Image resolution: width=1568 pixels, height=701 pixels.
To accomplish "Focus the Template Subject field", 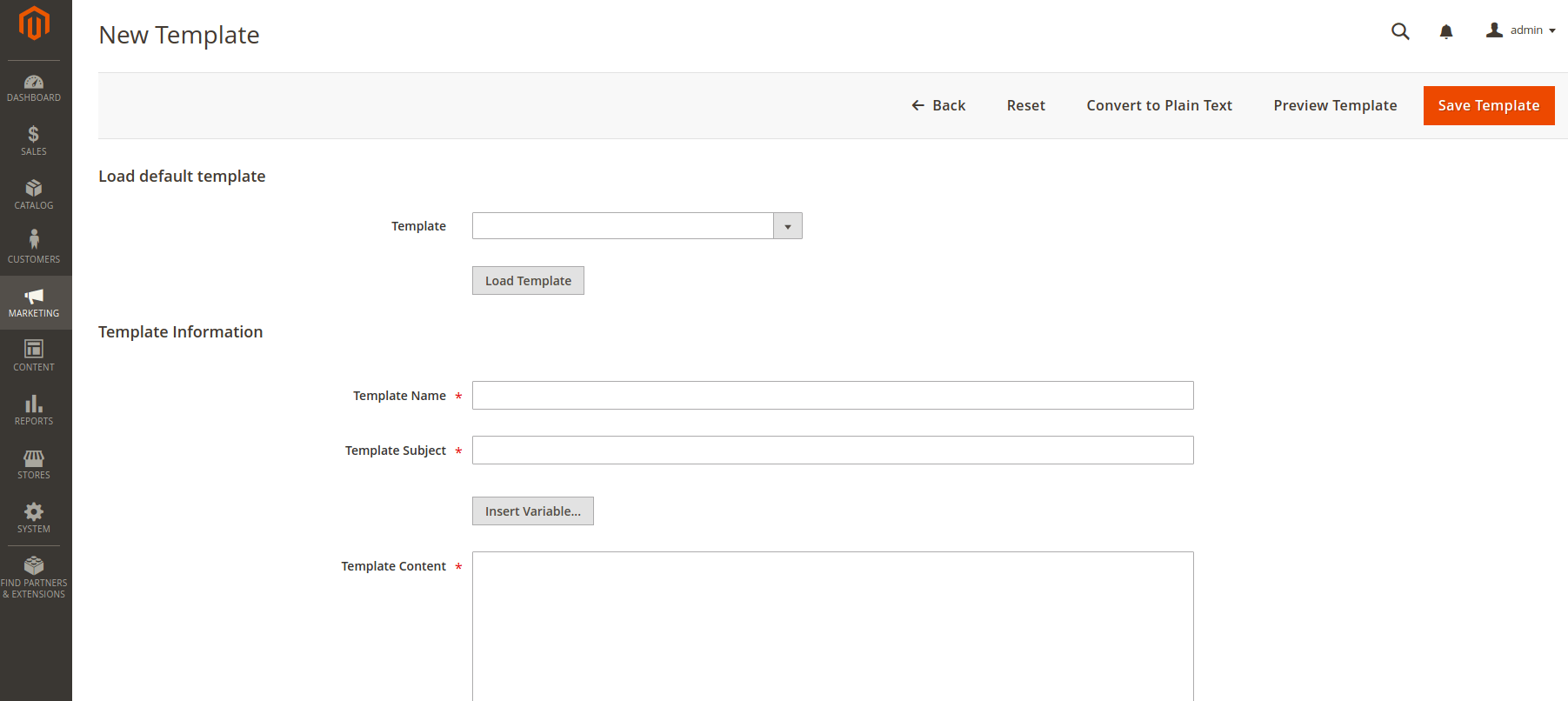I will click(x=833, y=451).
